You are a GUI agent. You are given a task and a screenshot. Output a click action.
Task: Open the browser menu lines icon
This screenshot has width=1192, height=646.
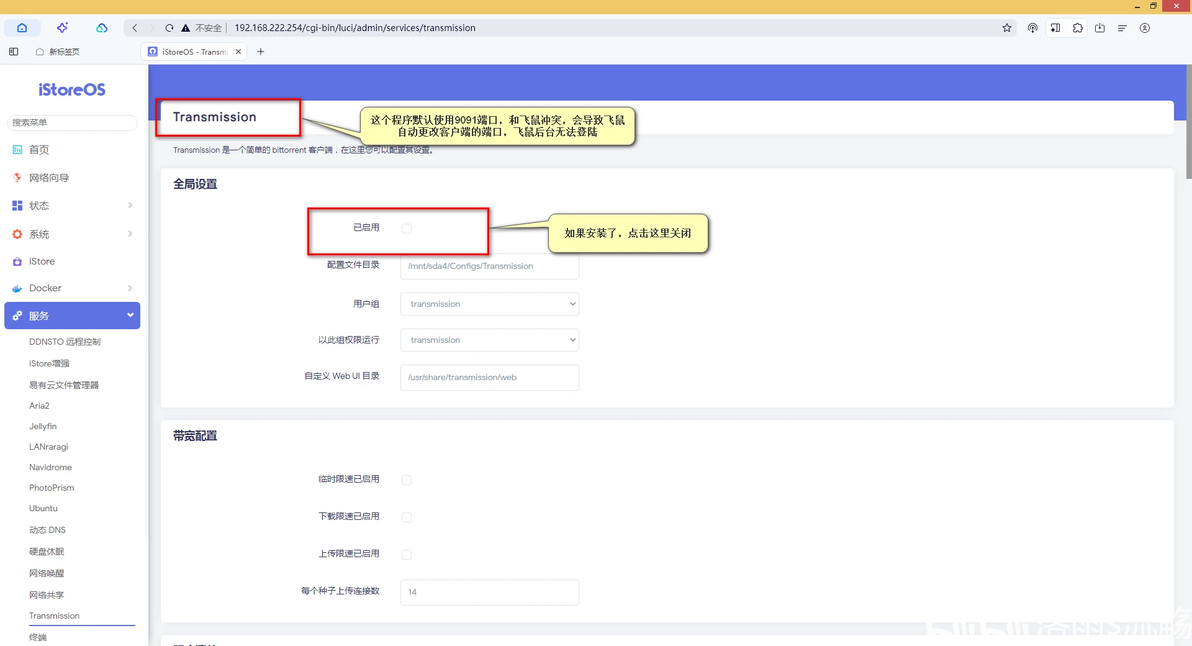tap(1122, 28)
